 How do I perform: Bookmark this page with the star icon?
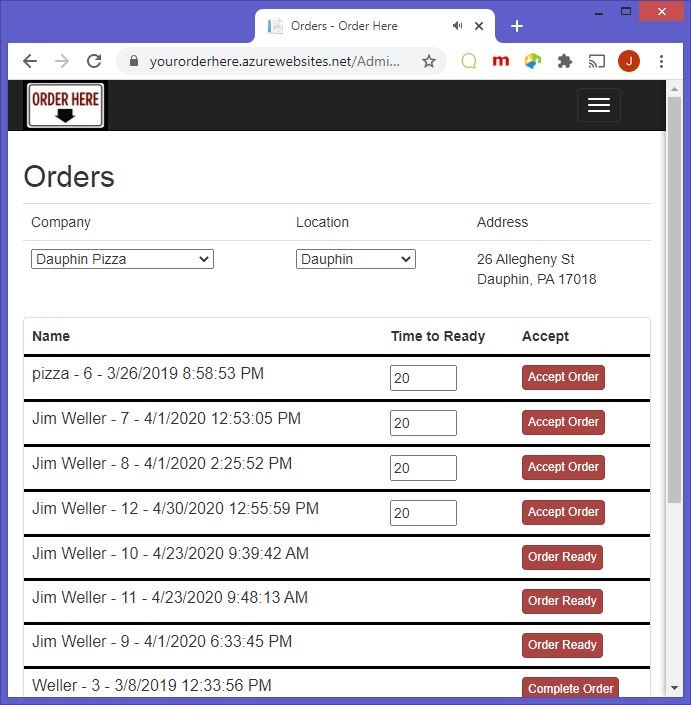[429, 61]
